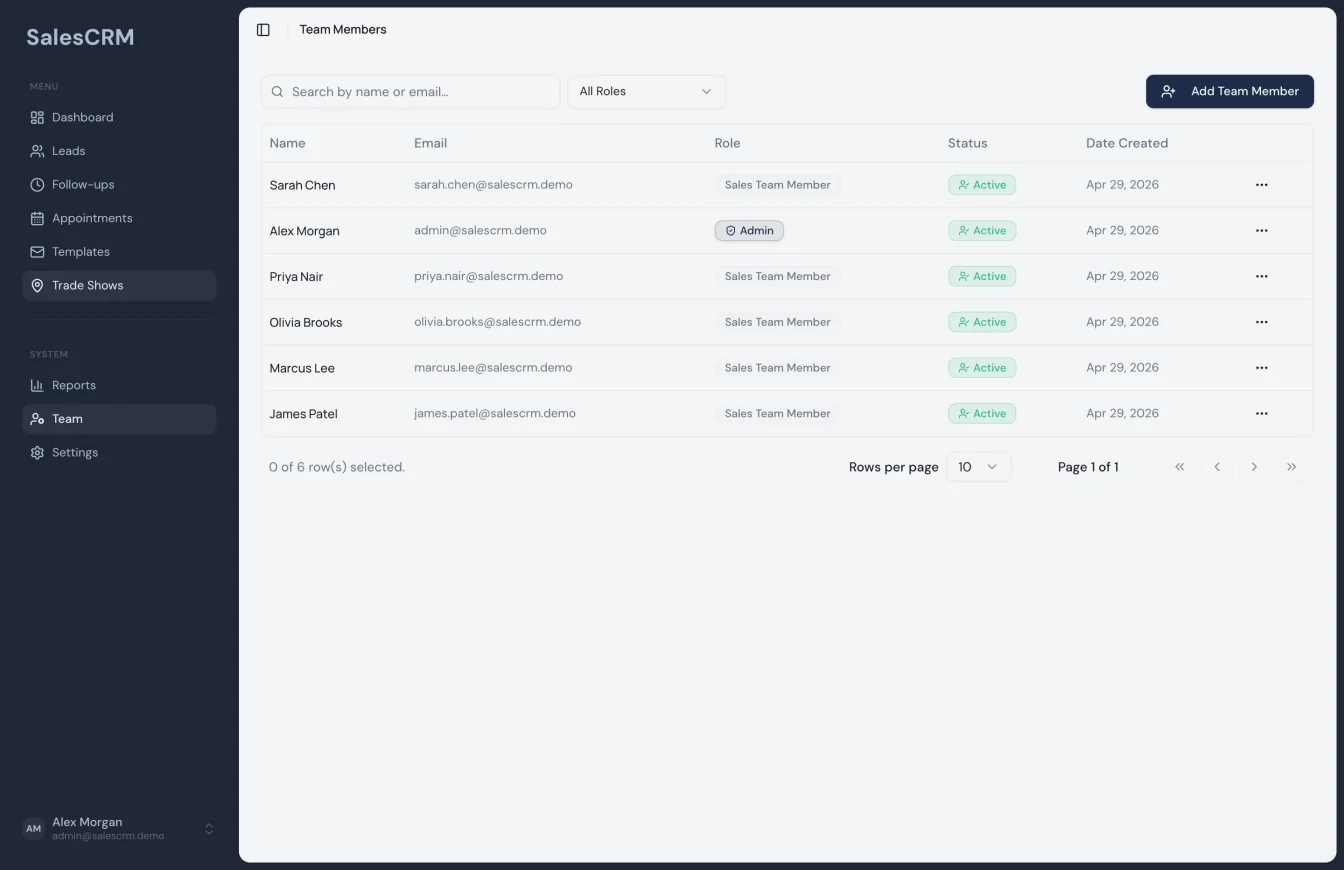Expand the All Roles filter dropdown
Image resolution: width=1344 pixels, height=870 pixels.
point(646,91)
